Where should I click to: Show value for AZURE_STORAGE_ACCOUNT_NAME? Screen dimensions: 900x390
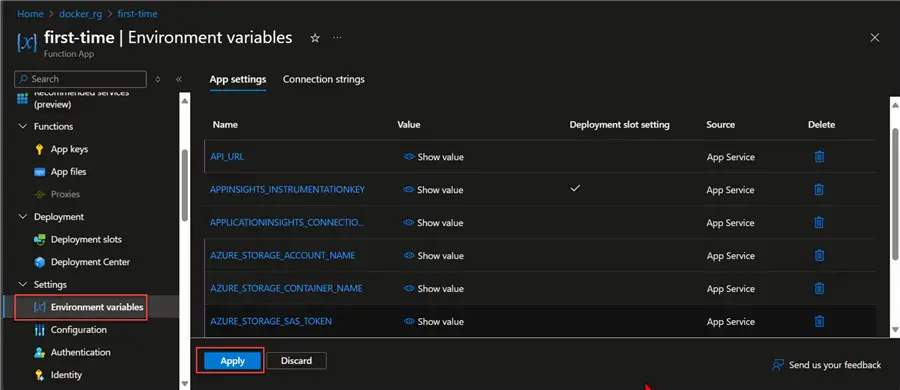(x=433, y=256)
